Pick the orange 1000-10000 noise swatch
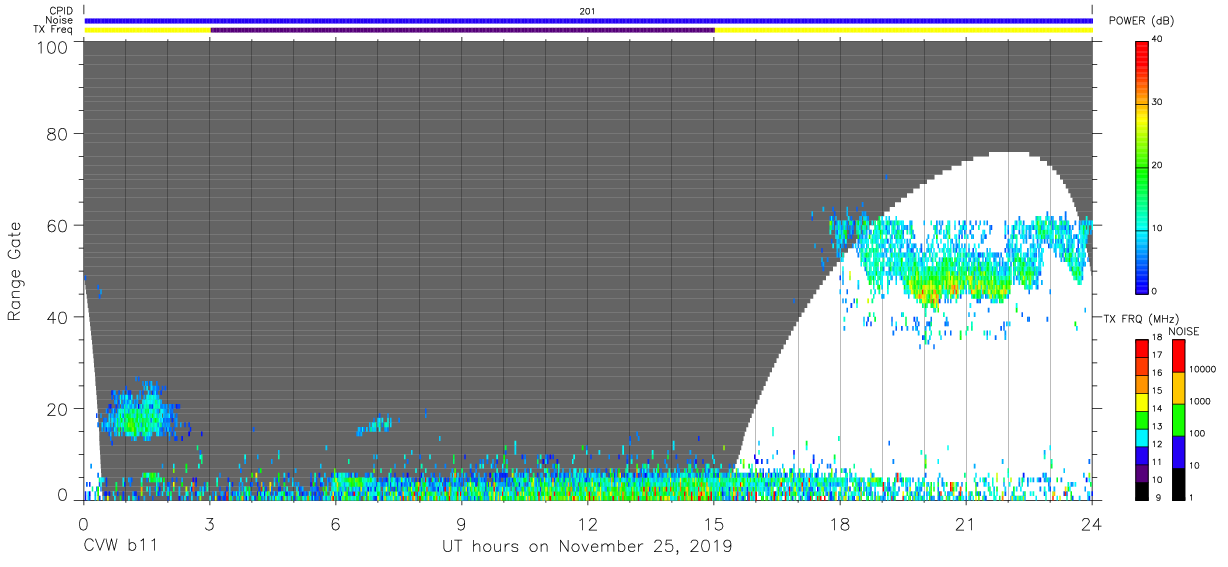The height and width of the screenshot is (567, 1228). coord(1179,387)
